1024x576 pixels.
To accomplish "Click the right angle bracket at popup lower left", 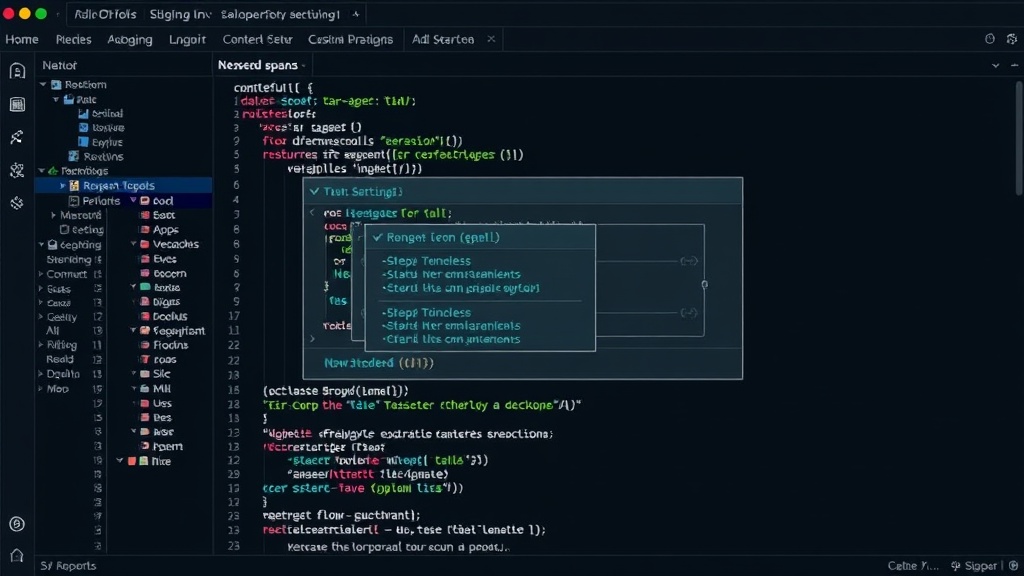I will (x=312, y=339).
